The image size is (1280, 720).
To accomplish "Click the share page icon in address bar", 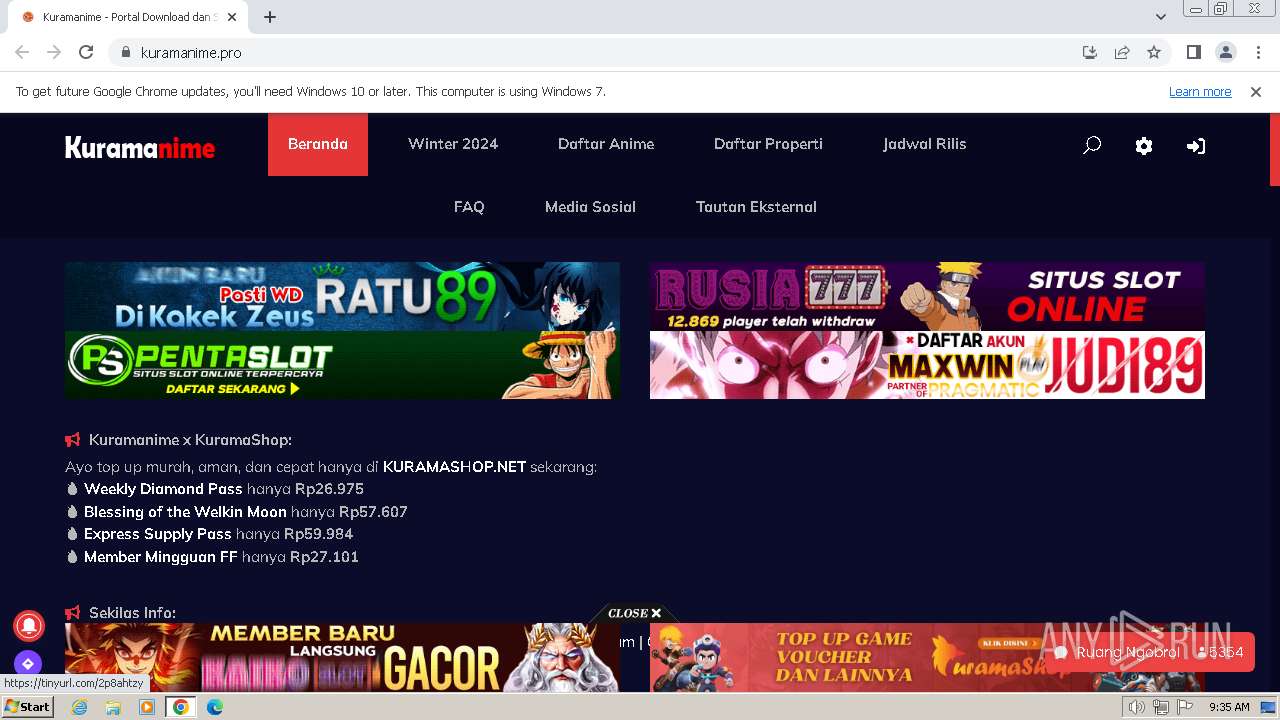I will pyautogui.click(x=1122, y=52).
